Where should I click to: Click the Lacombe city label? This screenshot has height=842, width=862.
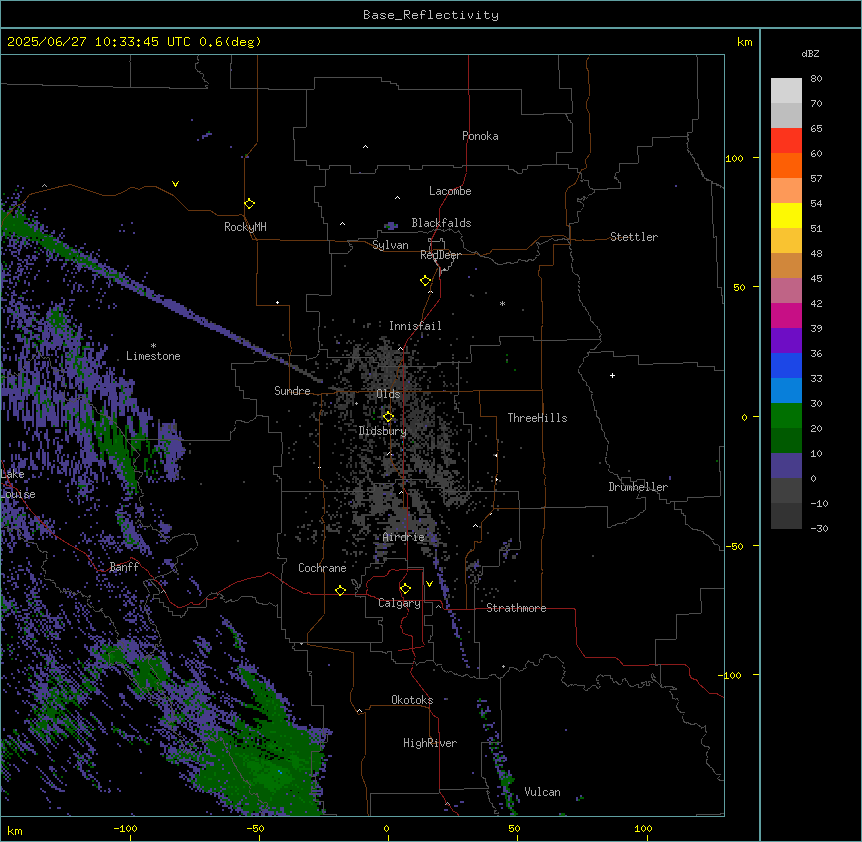click(x=450, y=191)
